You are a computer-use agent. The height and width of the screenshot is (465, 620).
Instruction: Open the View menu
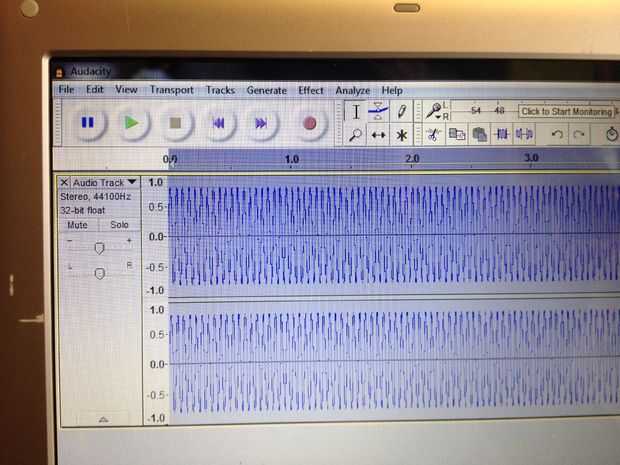(x=126, y=90)
